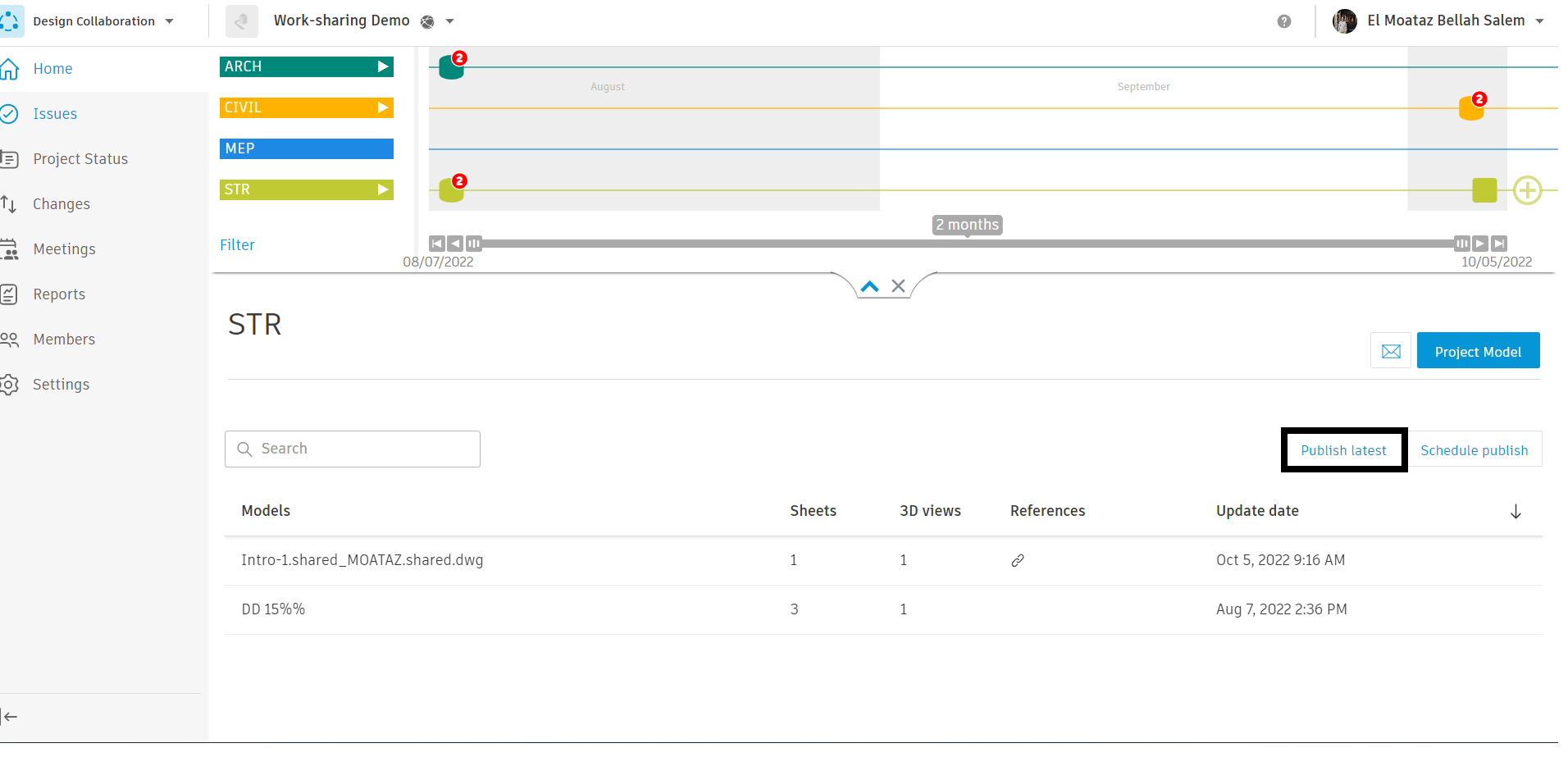
Task: Click the Project Status sidebar icon
Action: pos(11,159)
